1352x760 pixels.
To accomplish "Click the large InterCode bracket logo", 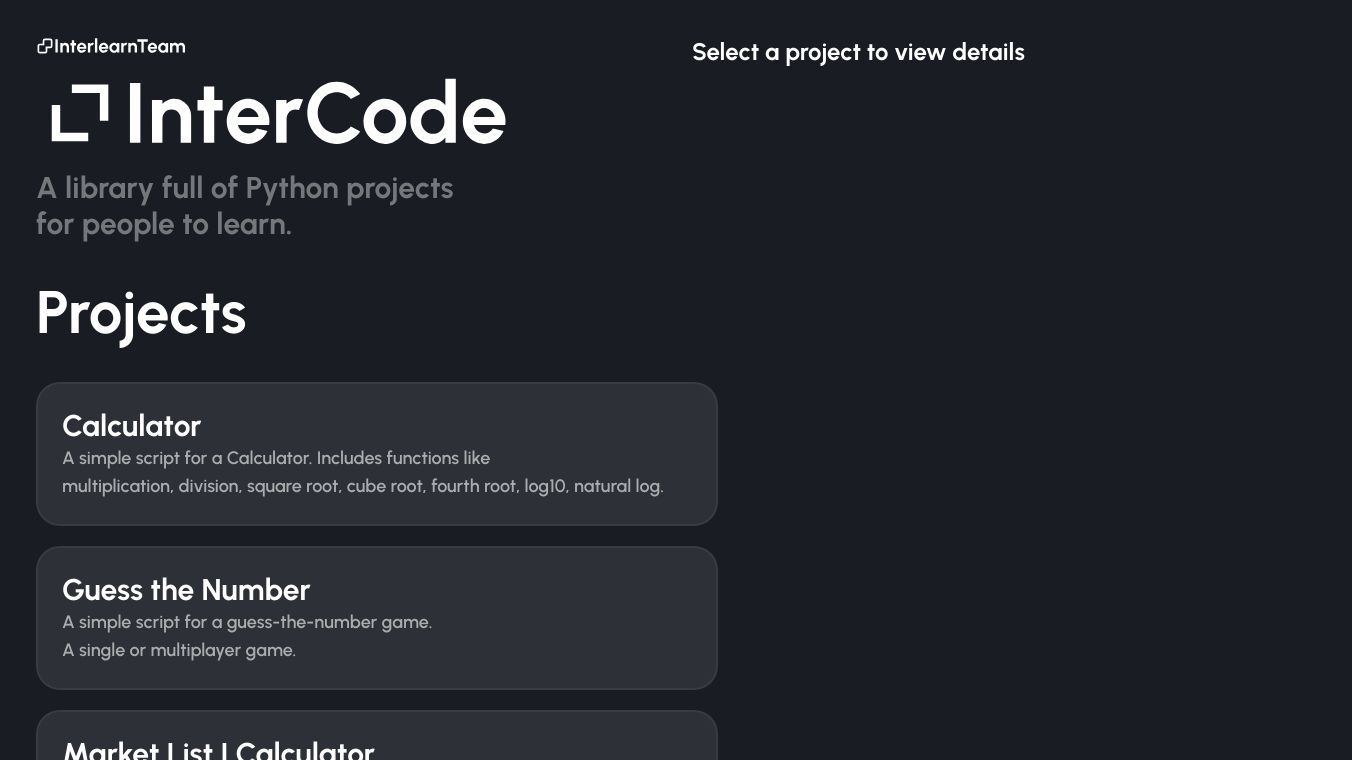I will (80, 113).
